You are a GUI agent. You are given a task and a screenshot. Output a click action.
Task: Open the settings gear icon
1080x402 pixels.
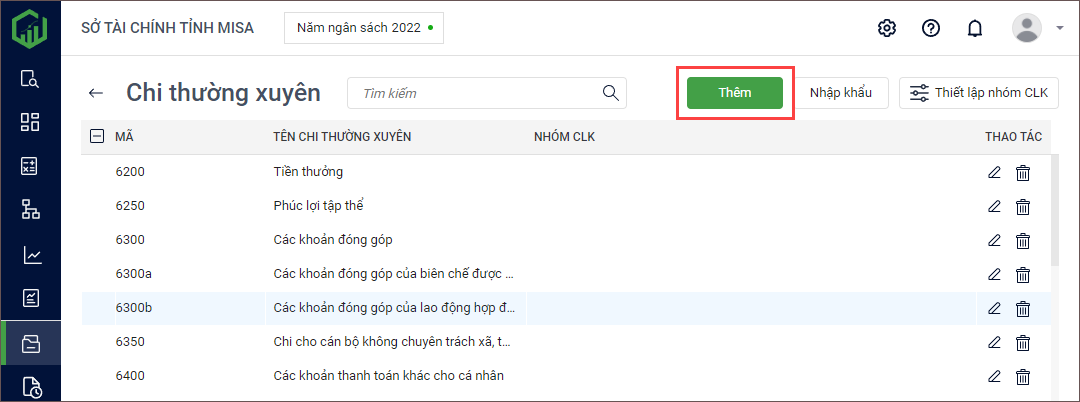tap(886, 28)
